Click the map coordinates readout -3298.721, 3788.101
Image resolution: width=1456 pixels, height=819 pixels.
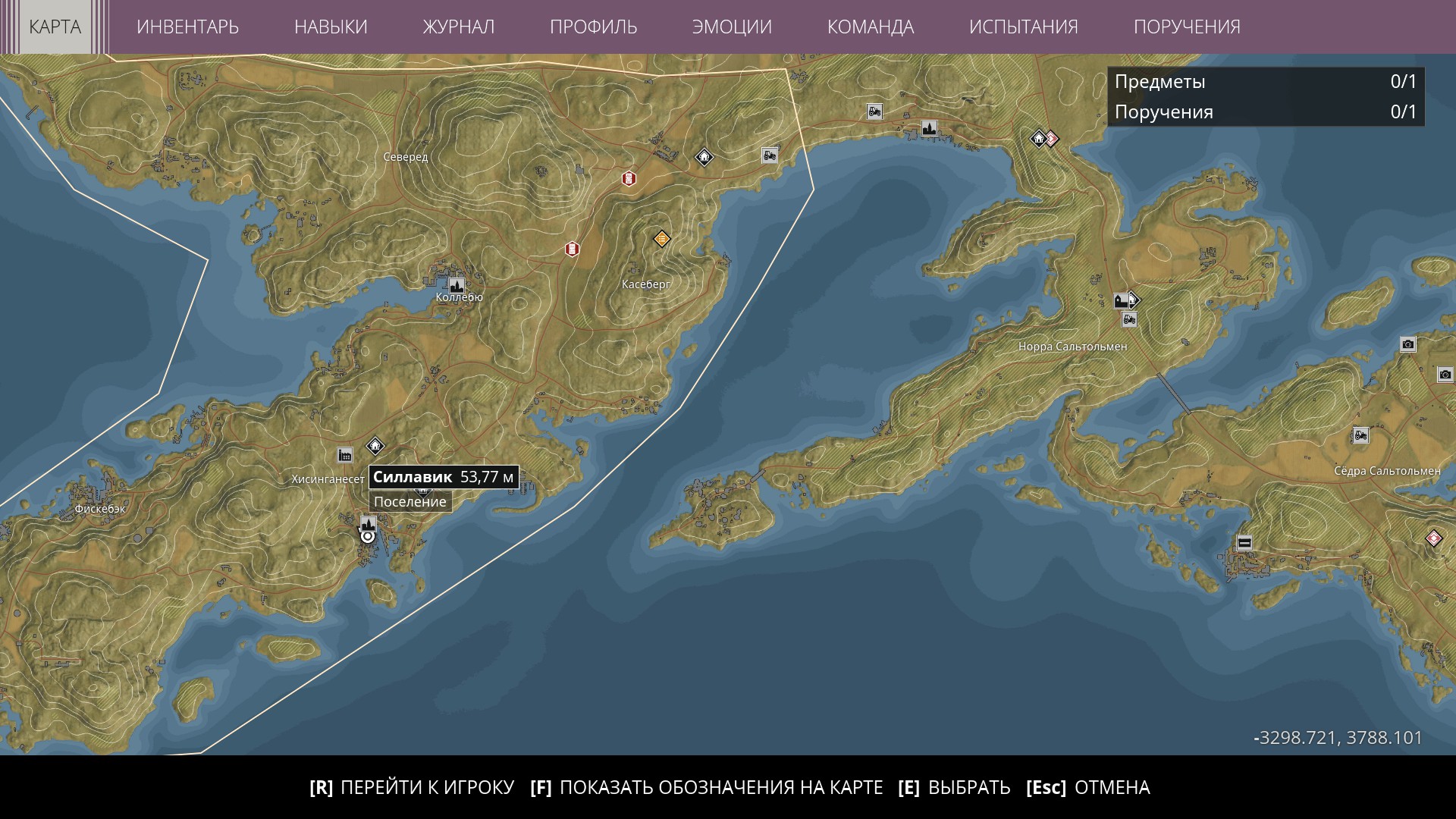[1338, 738]
